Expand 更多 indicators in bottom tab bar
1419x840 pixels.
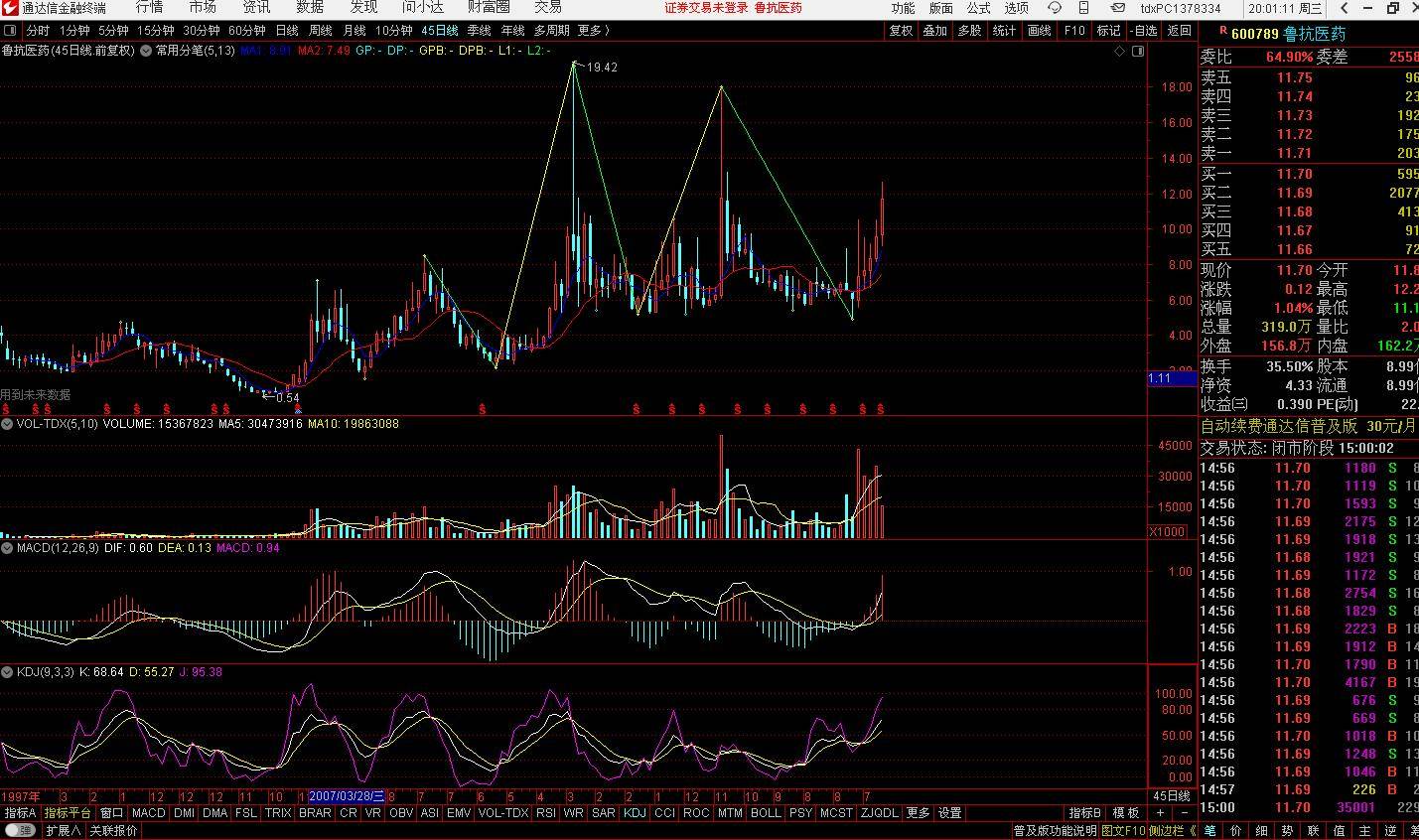(x=919, y=812)
